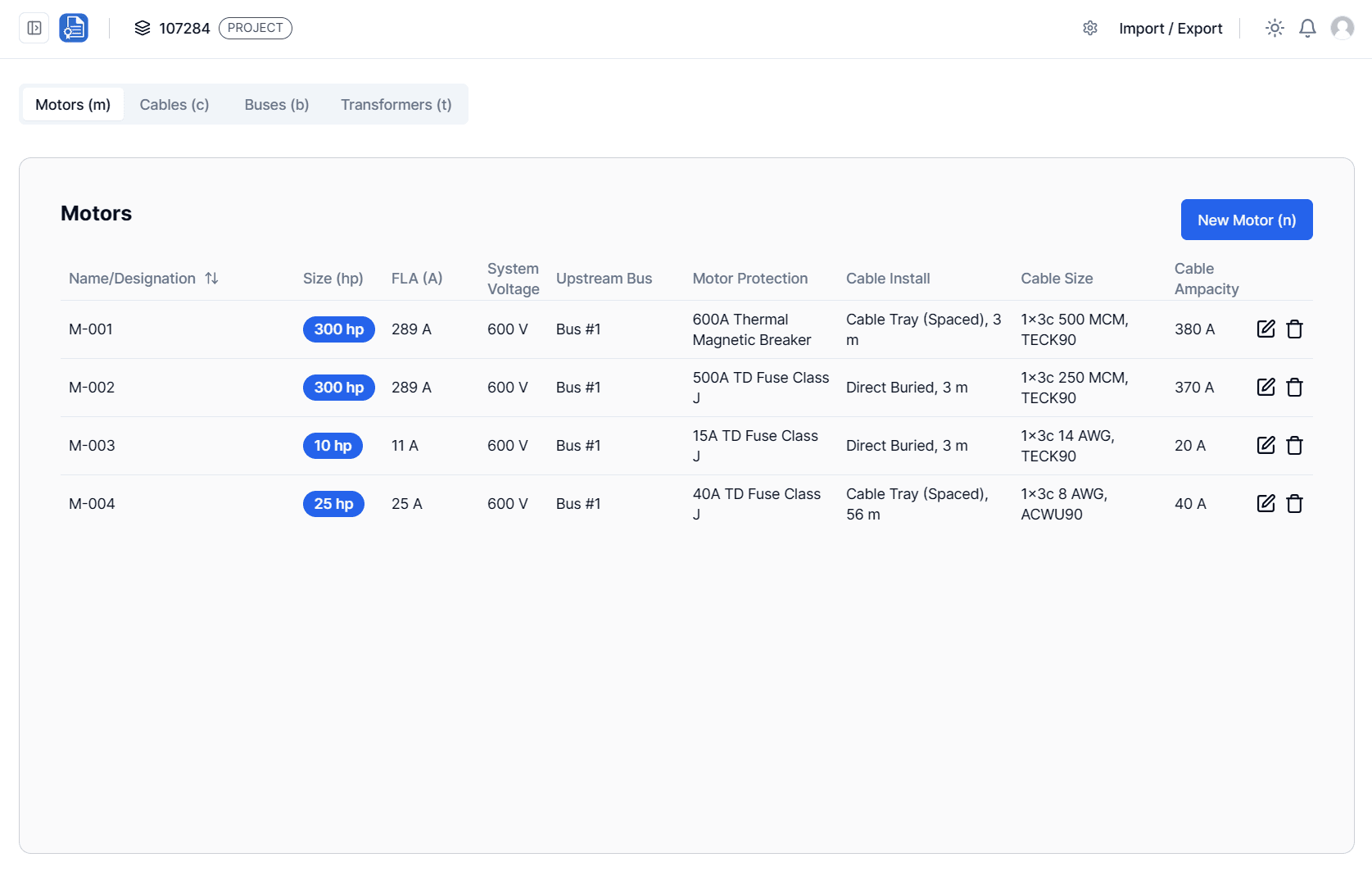This screenshot has height=885, width=1372.
Task: Select M-002 name cell
Action: tap(92, 388)
